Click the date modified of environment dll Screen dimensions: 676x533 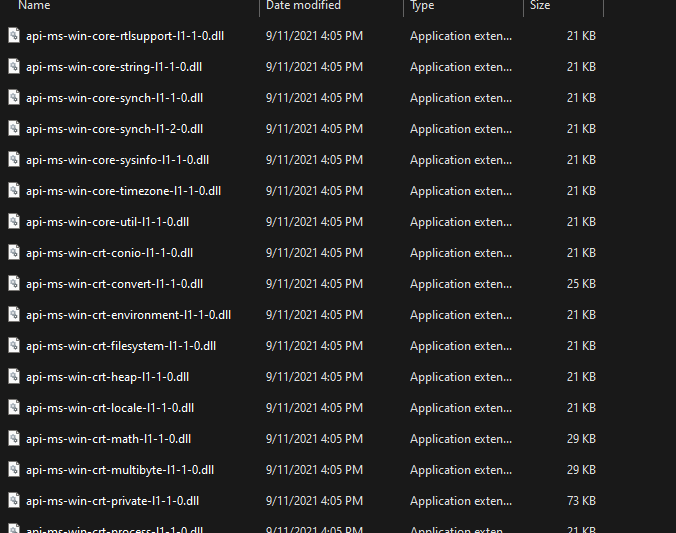(314, 315)
